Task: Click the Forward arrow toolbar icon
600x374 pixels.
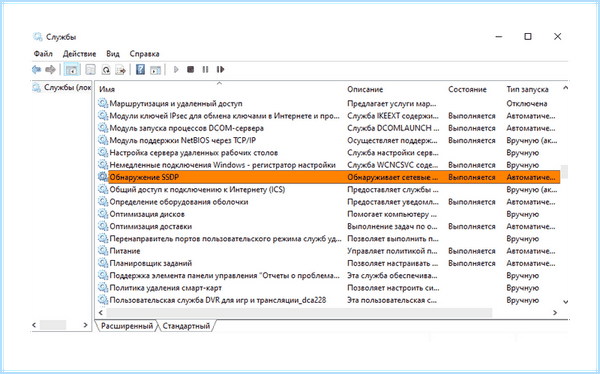Action: [x=50, y=70]
